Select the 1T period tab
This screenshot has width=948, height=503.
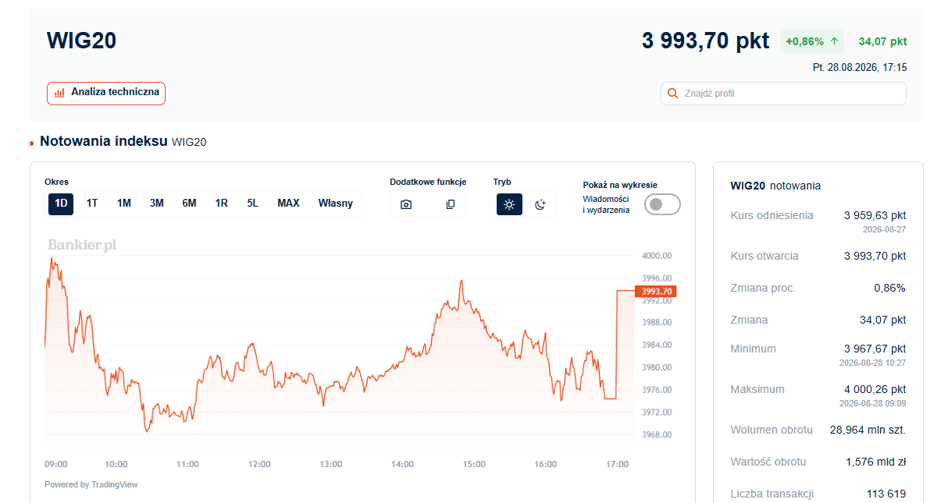point(92,204)
